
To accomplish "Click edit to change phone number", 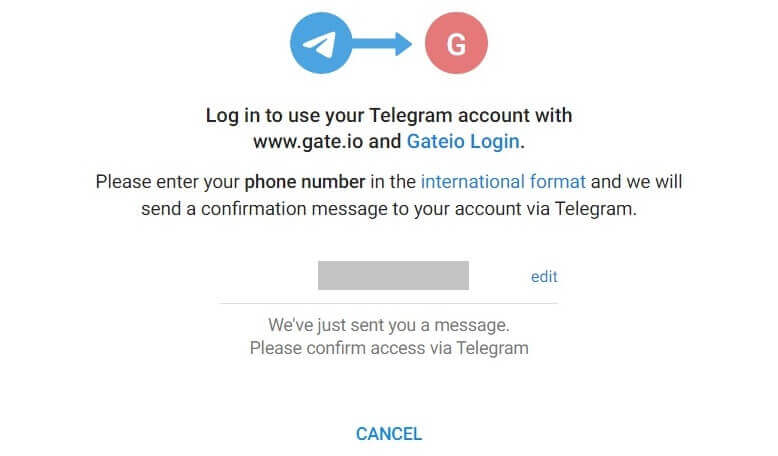I will click(x=544, y=276).
